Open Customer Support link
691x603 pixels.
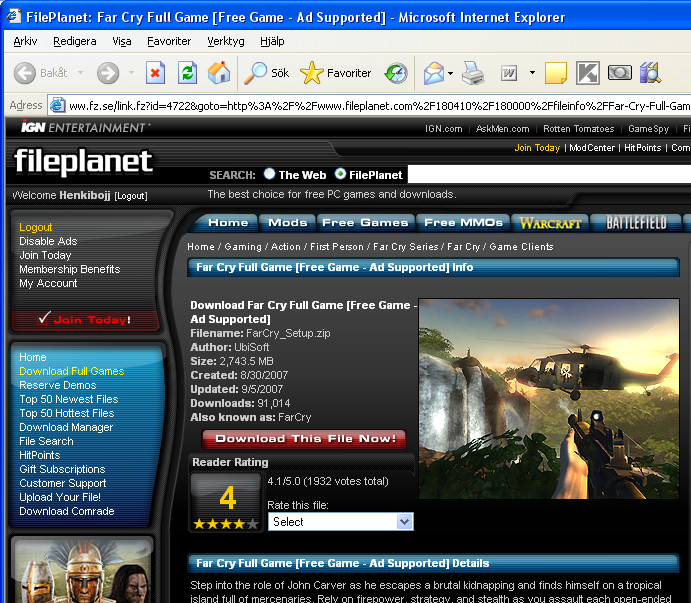pos(63,483)
